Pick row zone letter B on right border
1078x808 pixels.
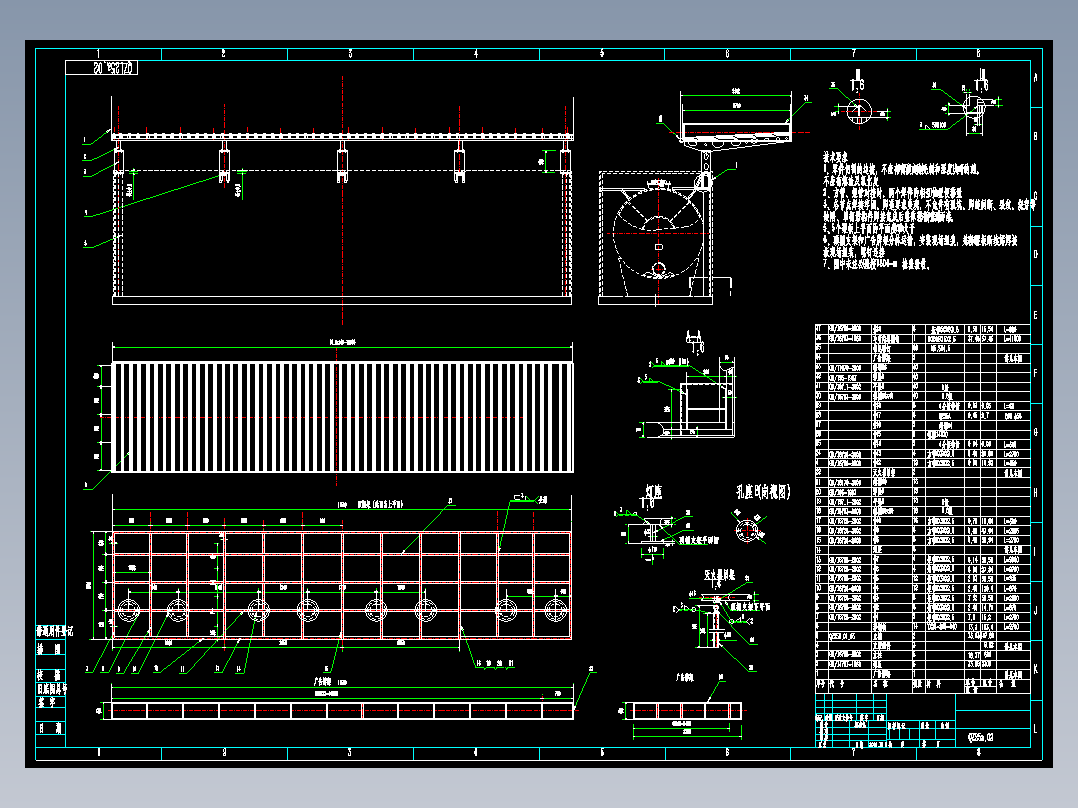[1036, 136]
